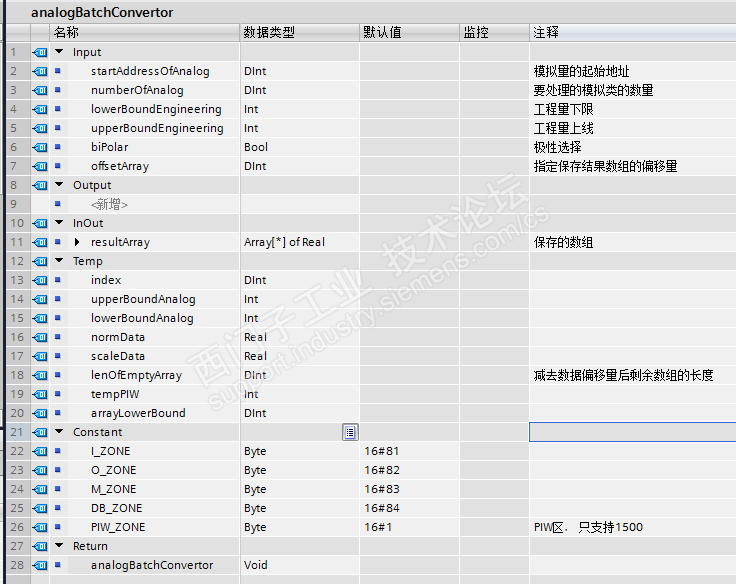Click the interface icon on I_ZONE row

pos(40,451)
